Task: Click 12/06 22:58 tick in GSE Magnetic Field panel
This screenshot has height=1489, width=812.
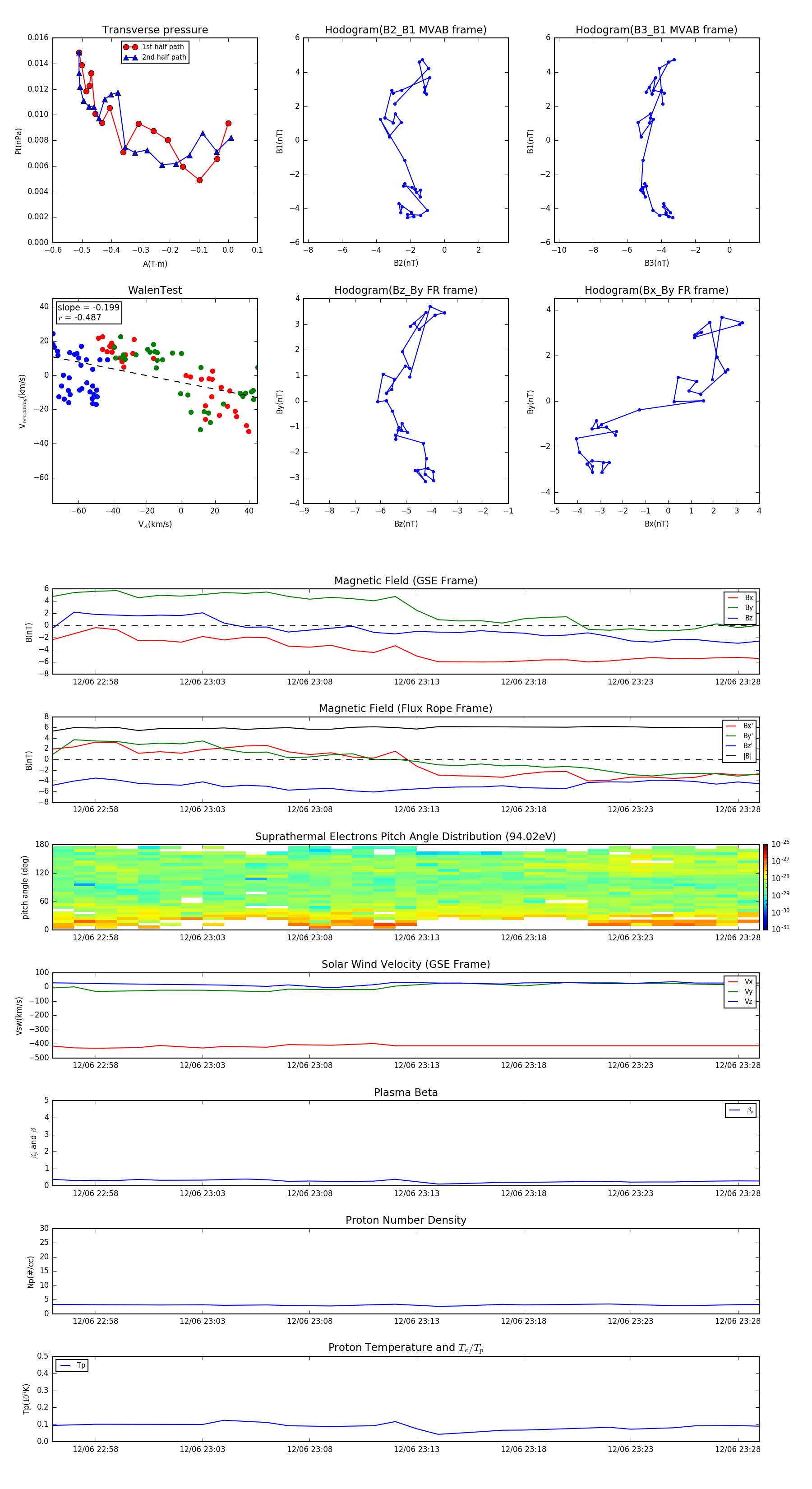Action: tap(95, 682)
